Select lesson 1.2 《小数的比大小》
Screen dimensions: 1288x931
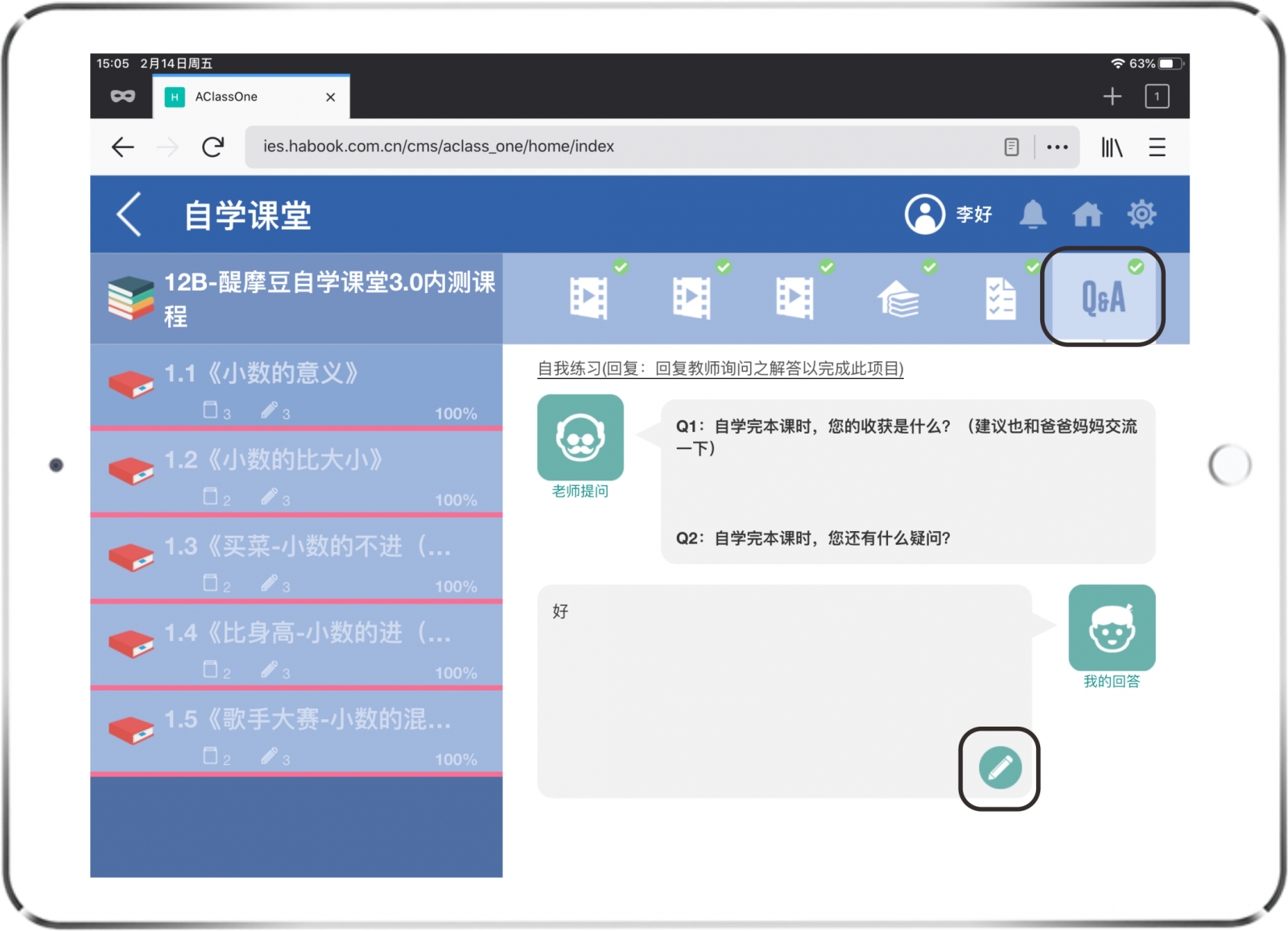pos(296,473)
